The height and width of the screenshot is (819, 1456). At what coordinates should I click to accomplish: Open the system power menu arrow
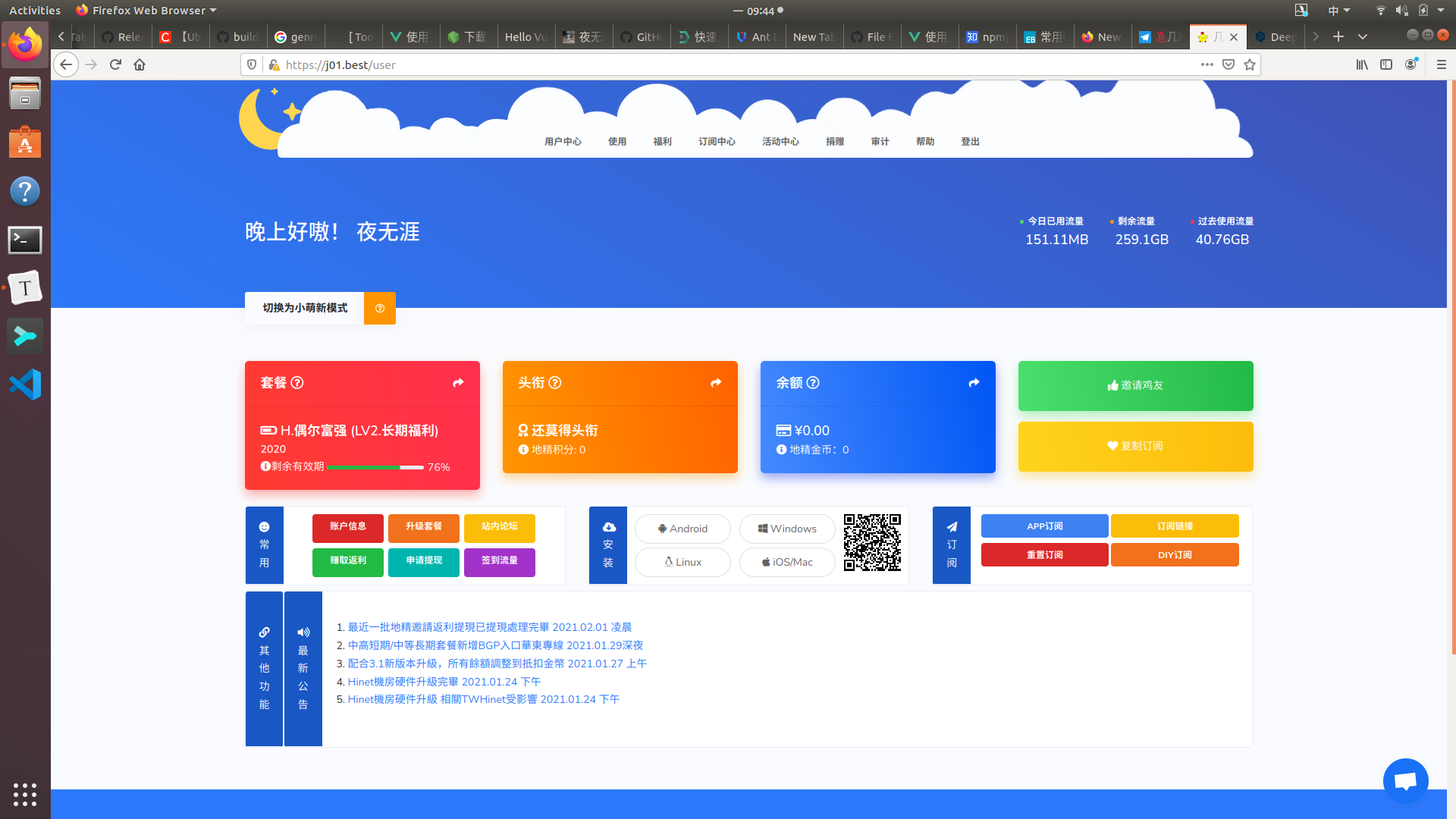point(1441,10)
